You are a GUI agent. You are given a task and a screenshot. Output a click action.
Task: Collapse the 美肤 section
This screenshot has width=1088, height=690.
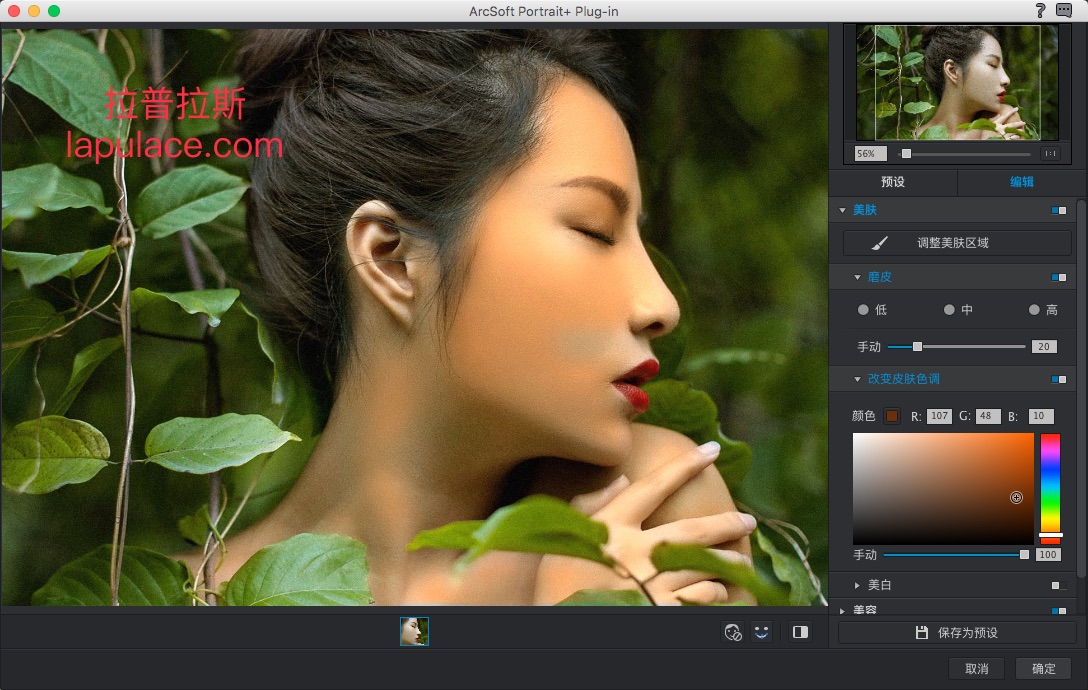[842, 210]
